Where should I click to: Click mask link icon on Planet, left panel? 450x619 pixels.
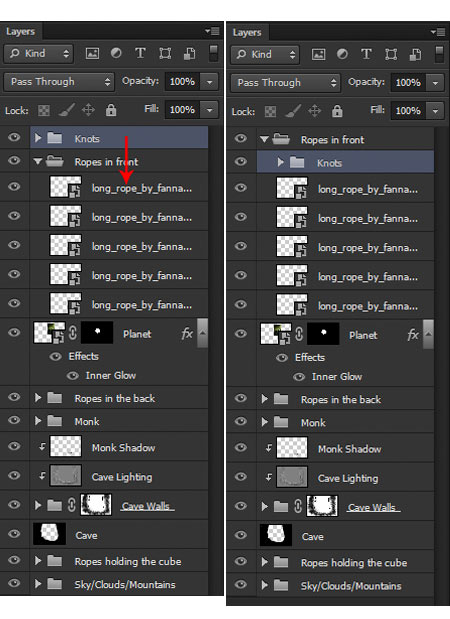(73, 333)
